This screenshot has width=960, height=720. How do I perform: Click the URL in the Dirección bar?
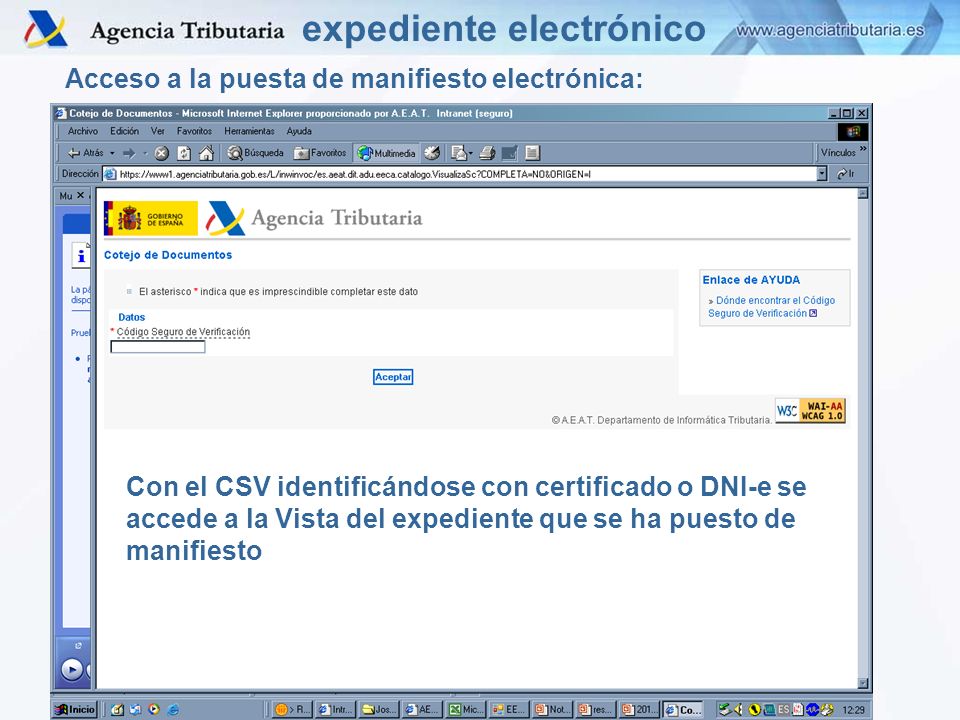click(x=355, y=174)
